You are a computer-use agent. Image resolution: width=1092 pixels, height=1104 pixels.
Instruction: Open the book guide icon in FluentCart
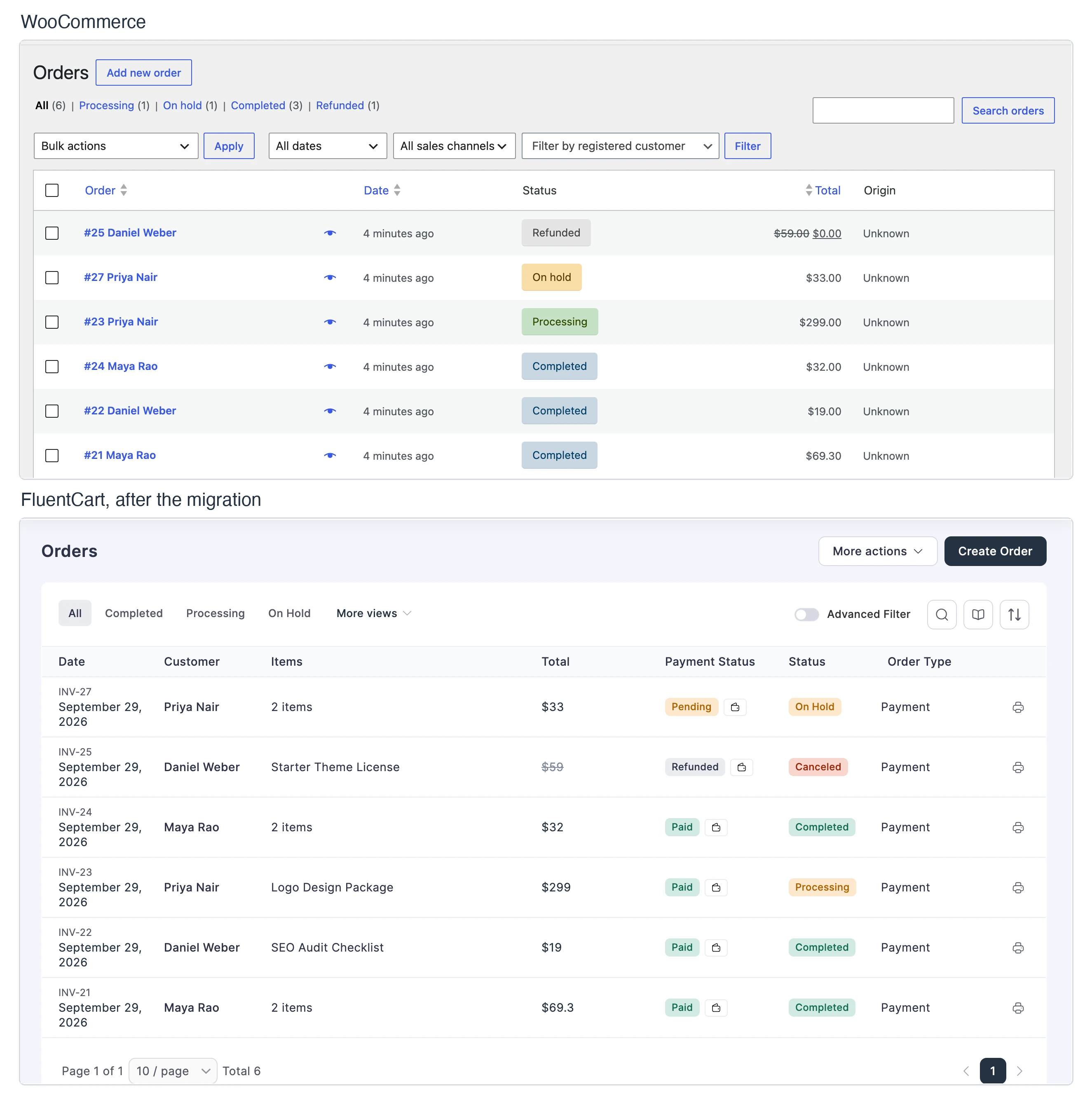click(x=978, y=614)
